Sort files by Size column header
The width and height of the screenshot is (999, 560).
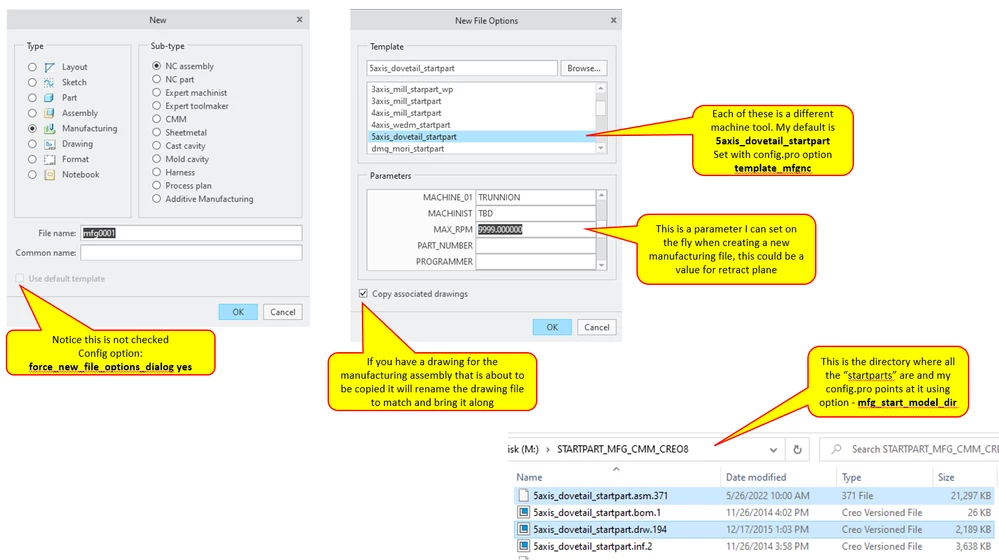(x=946, y=477)
